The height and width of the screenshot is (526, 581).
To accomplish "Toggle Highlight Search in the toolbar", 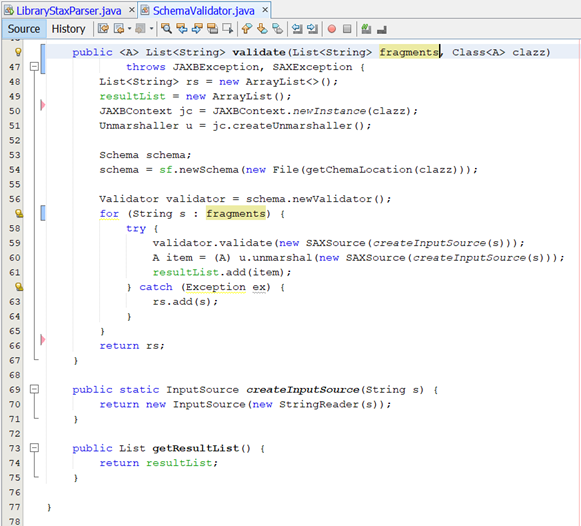I will pyautogui.click(x=212, y=29).
